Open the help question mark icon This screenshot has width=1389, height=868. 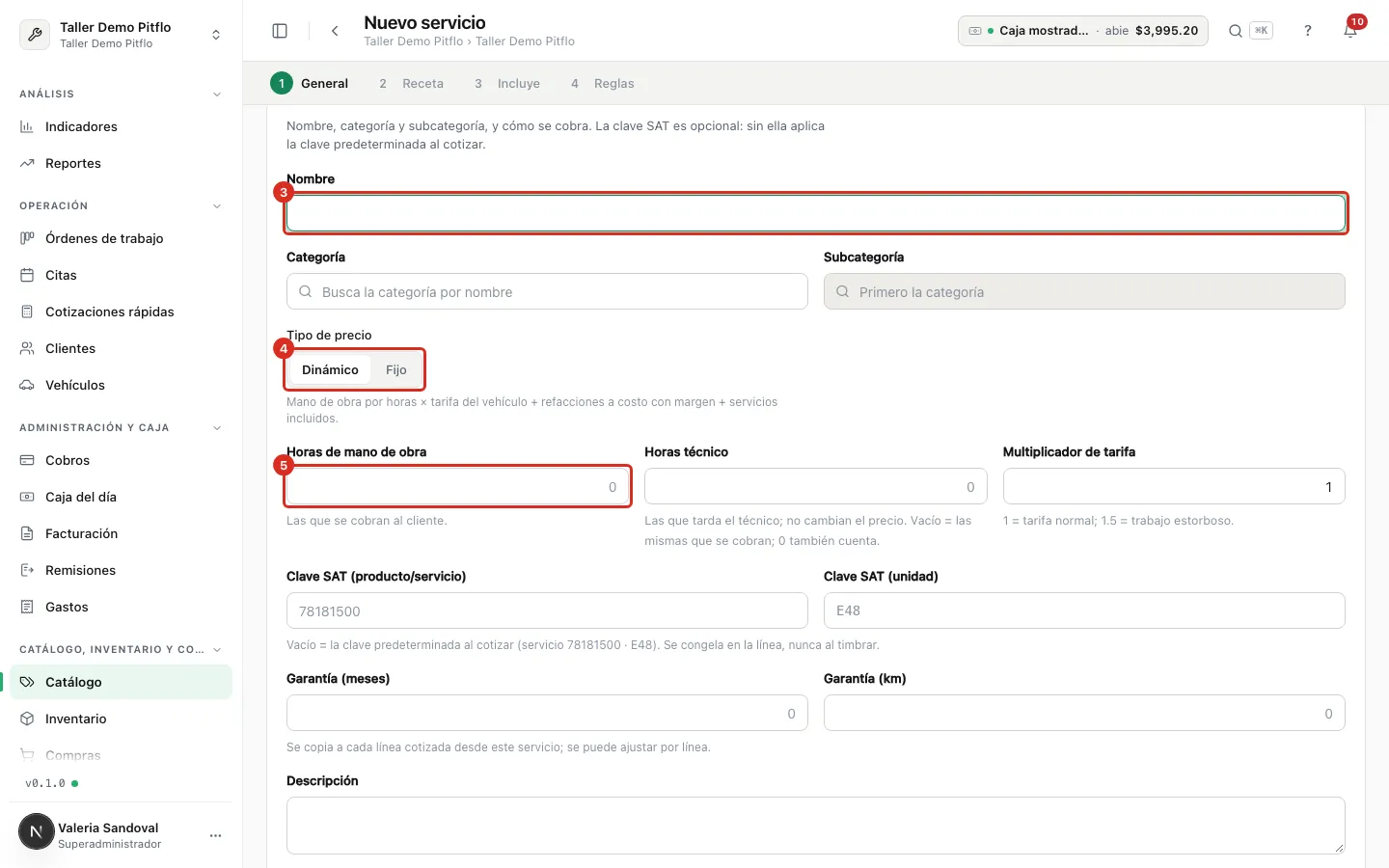click(x=1308, y=31)
